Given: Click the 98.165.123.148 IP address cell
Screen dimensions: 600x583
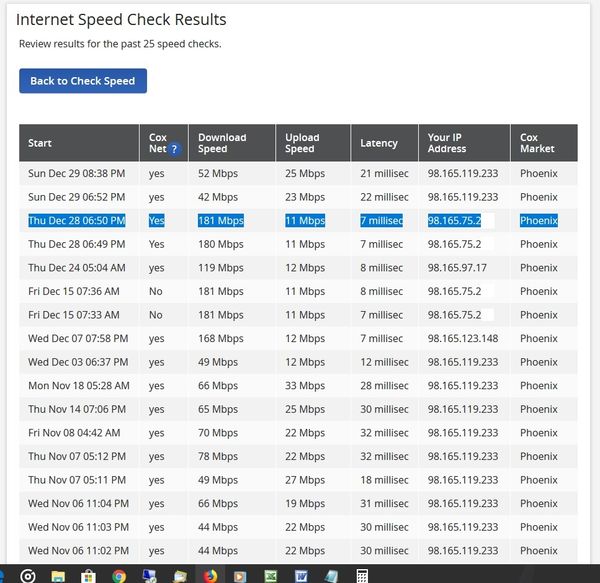Looking at the screenshot, I should 463,338.
